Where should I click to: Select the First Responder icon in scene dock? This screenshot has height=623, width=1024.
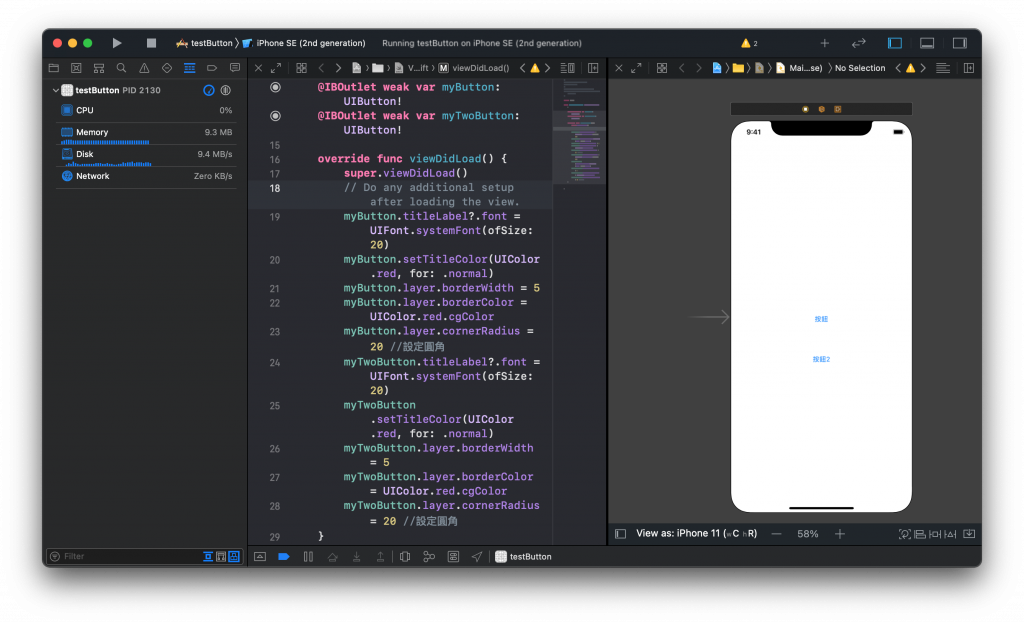(822, 110)
